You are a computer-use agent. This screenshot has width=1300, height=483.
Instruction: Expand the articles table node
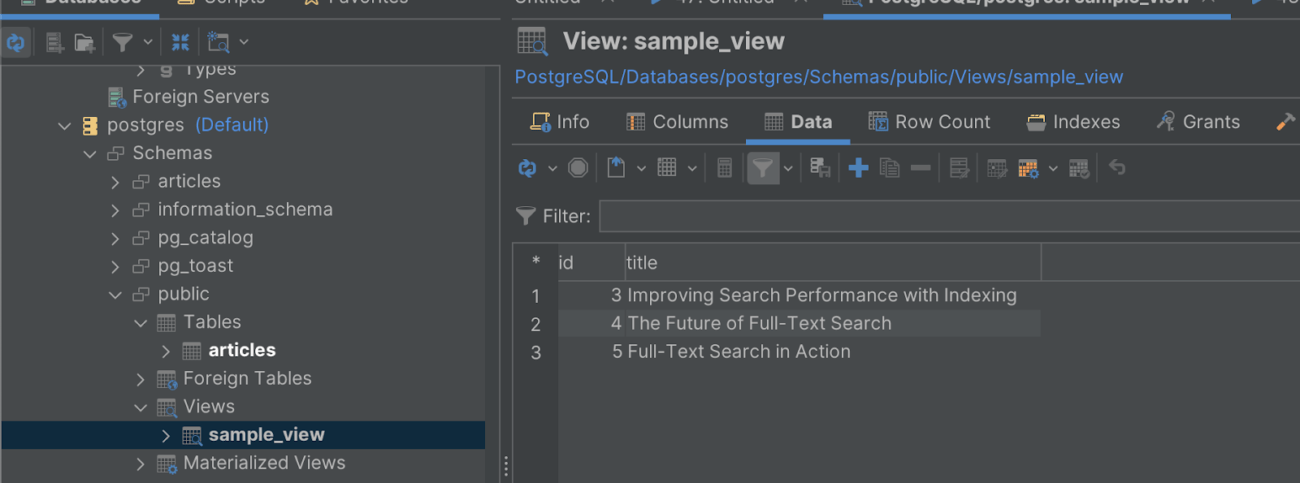(x=166, y=351)
